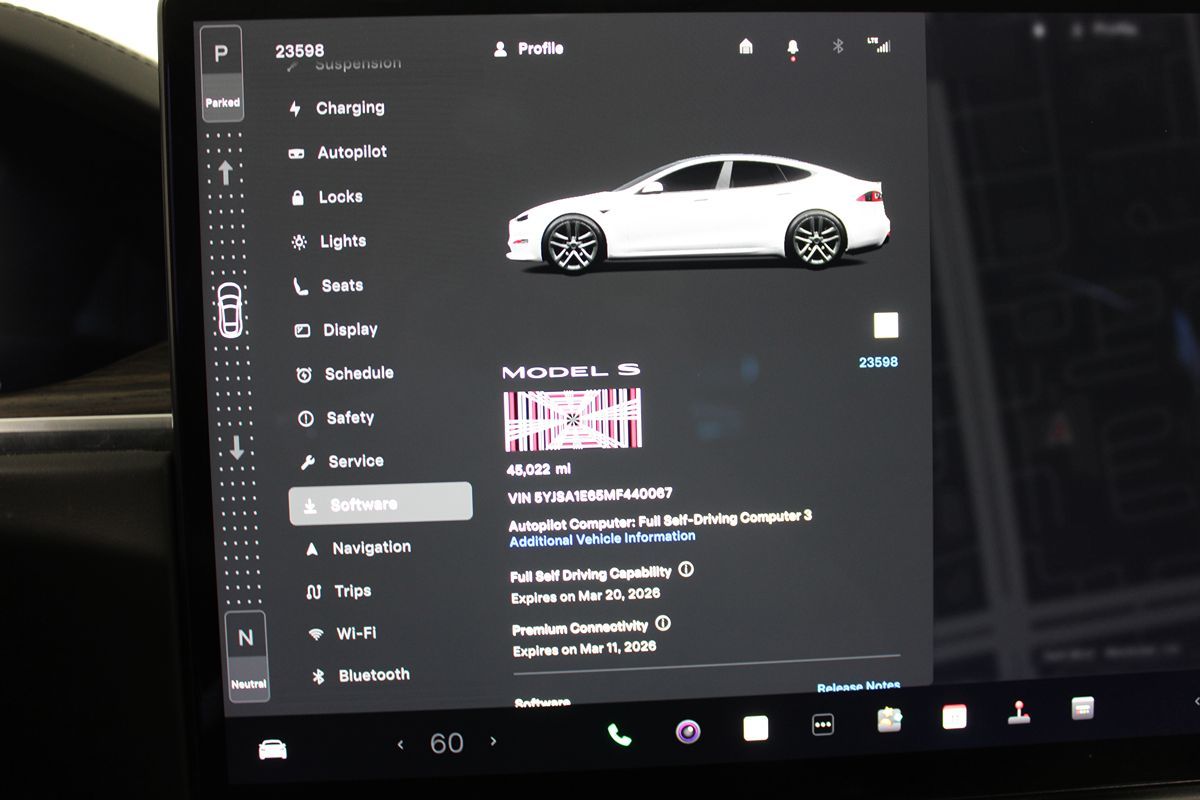The image size is (1200, 800).
Task: Tap the up arrow on drive strip
Action: pos(225,172)
